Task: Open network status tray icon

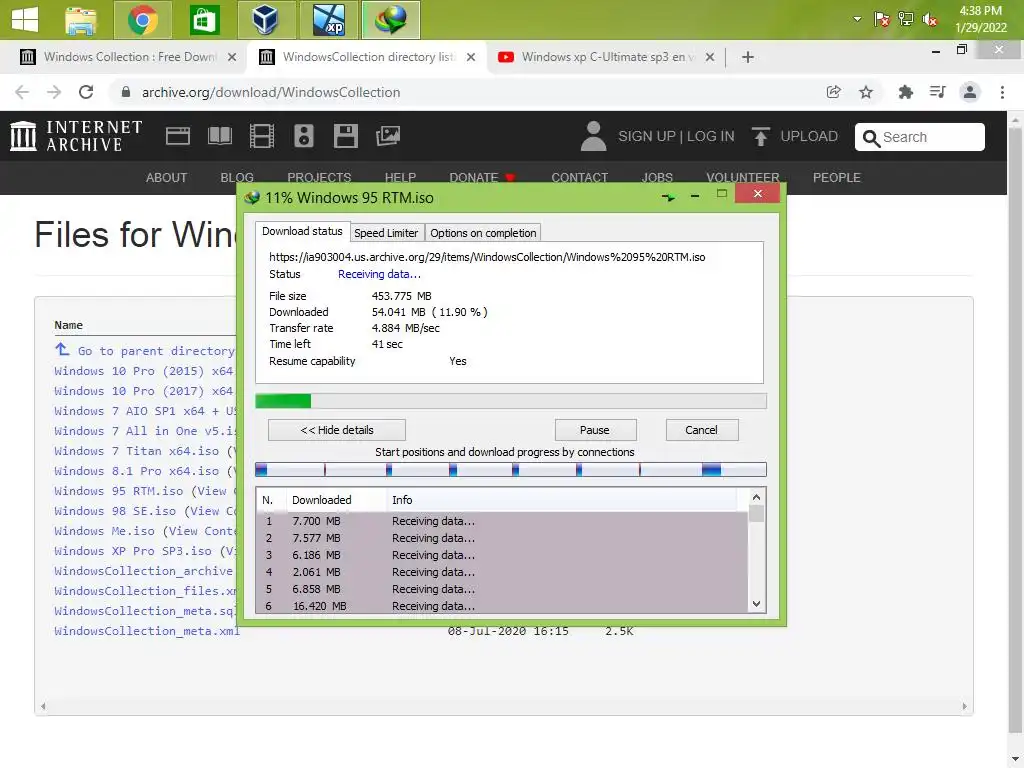Action: (x=906, y=19)
